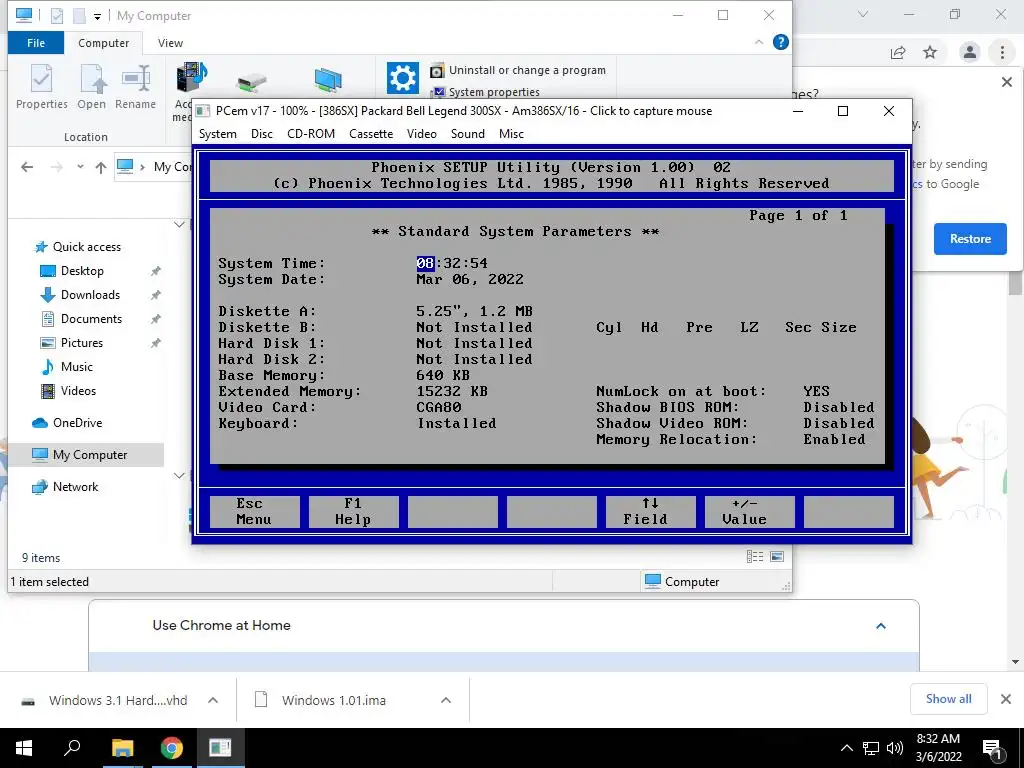
Task: Open the Sound menu in PCem
Action: (468, 134)
